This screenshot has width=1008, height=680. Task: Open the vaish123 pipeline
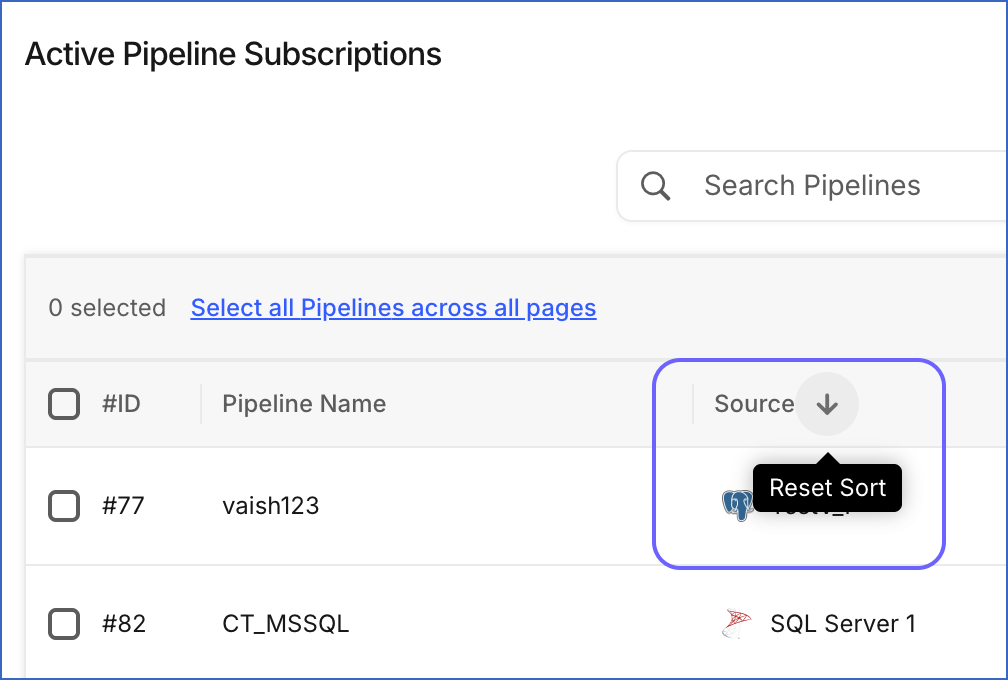click(271, 506)
